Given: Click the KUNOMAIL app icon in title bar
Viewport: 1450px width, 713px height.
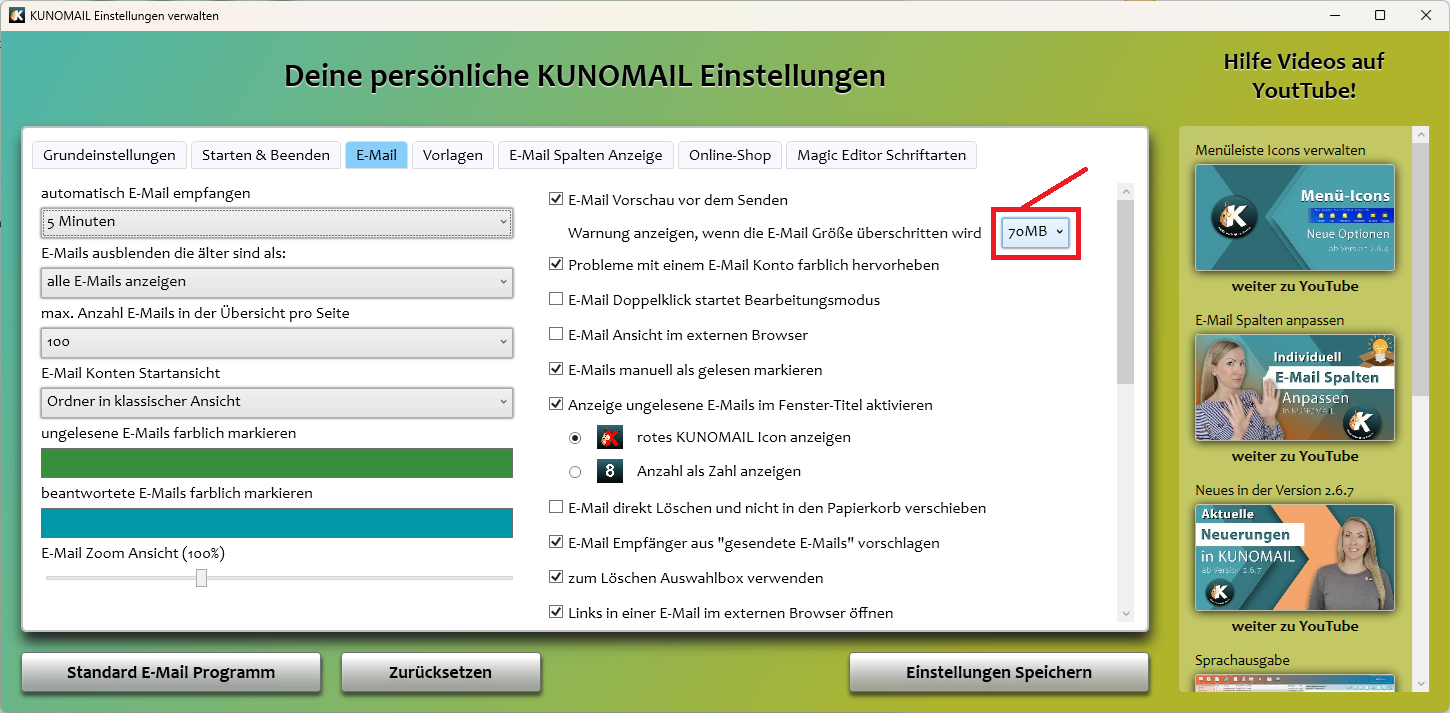Looking at the screenshot, I should tap(17, 15).
